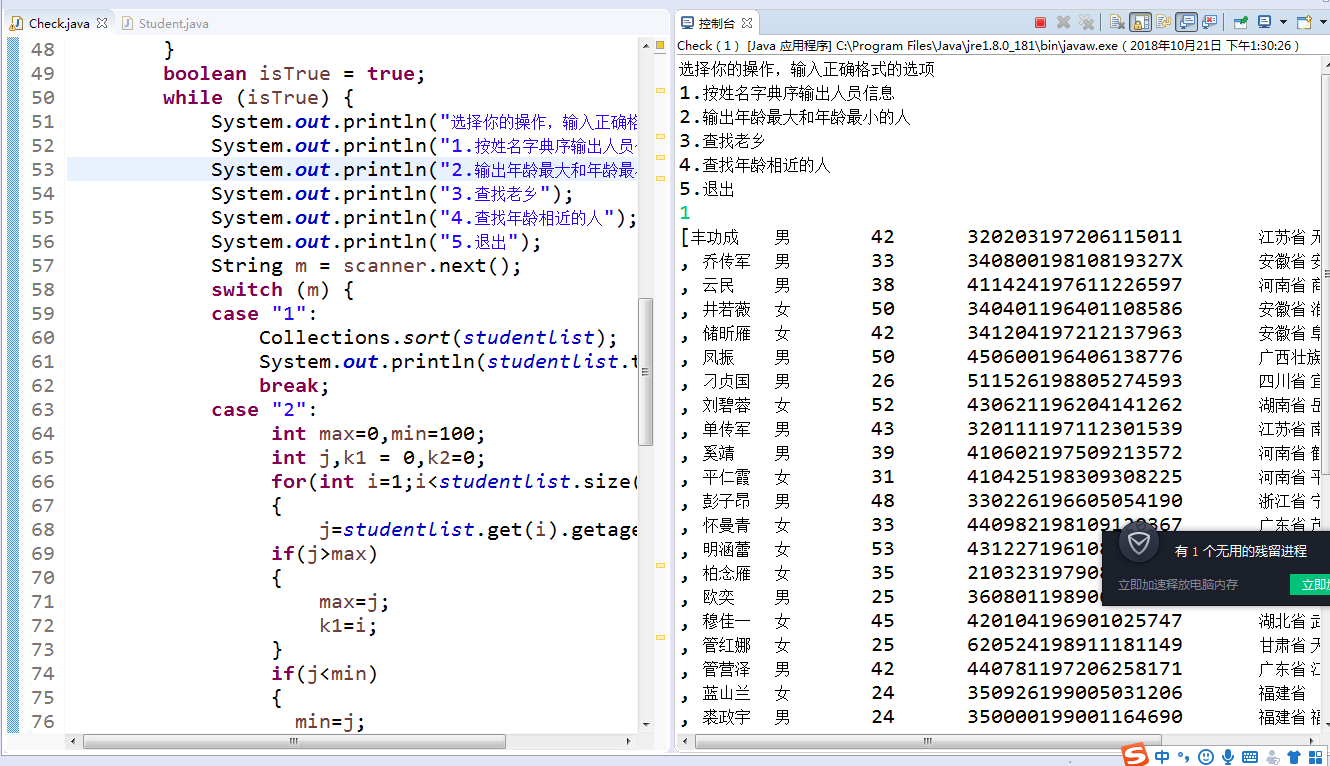Open the Open Console dropdown arrow
This screenshot has width=1330, height=766.
(1322, 22)
